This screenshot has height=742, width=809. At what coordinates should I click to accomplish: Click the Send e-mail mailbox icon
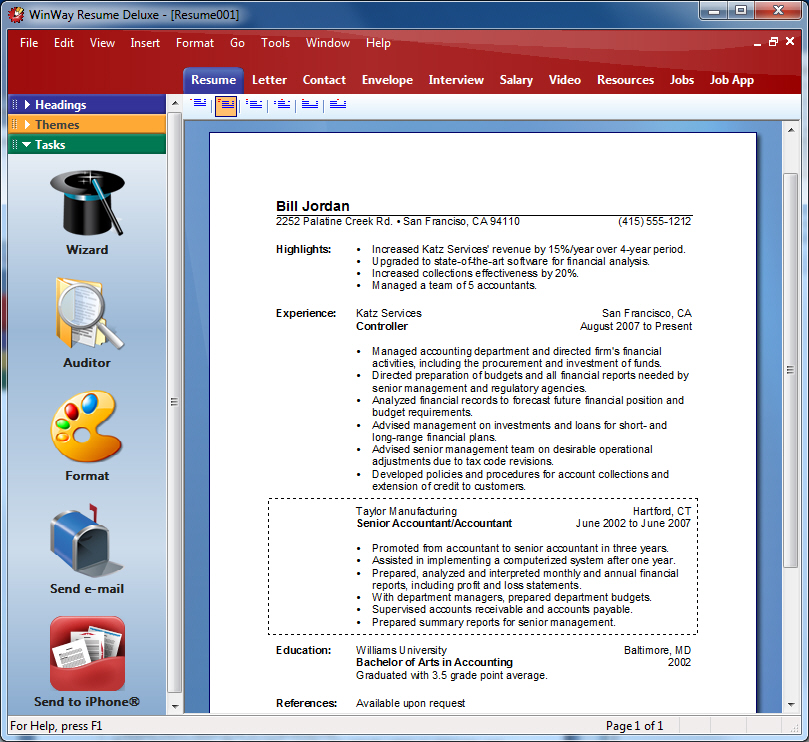click(x=86, y=542)
